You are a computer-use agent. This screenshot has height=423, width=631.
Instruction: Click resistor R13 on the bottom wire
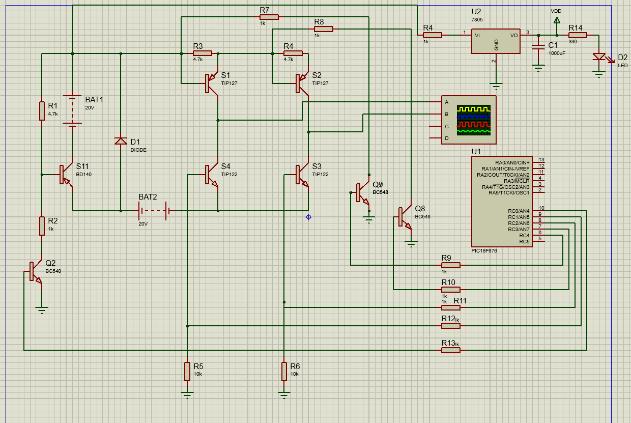coord(451,350)
